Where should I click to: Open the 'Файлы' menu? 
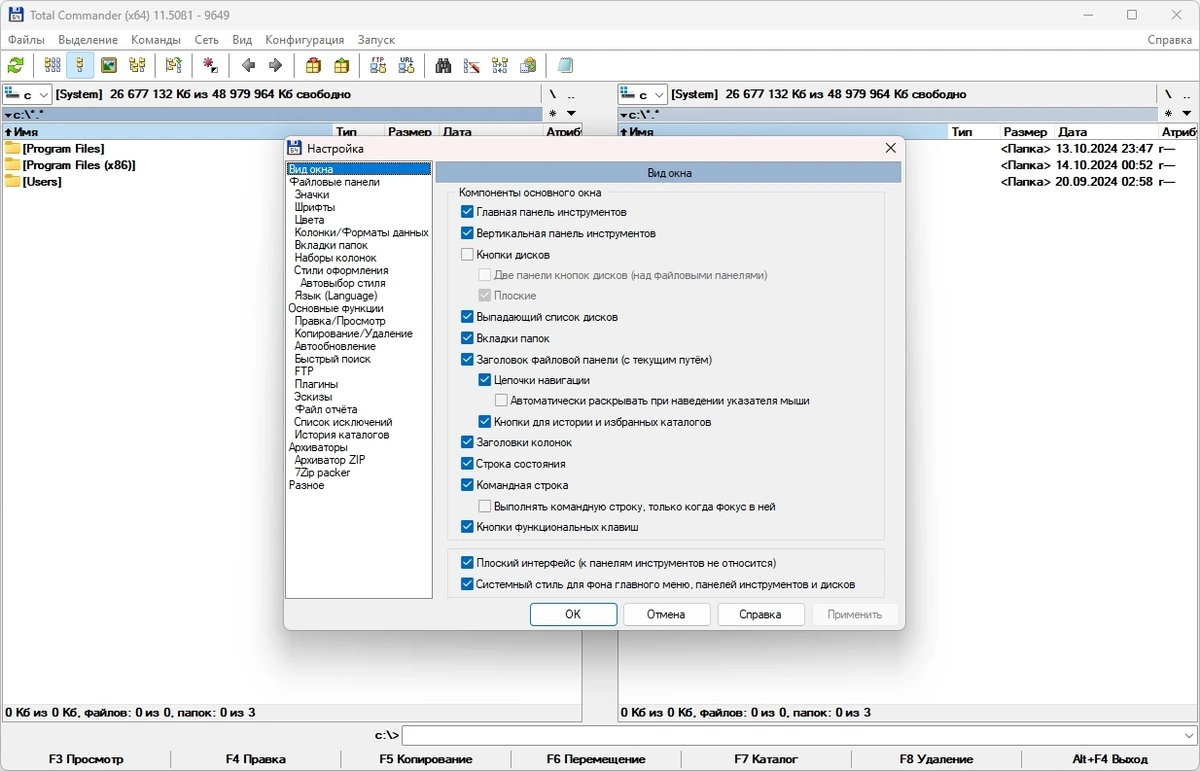27,40
